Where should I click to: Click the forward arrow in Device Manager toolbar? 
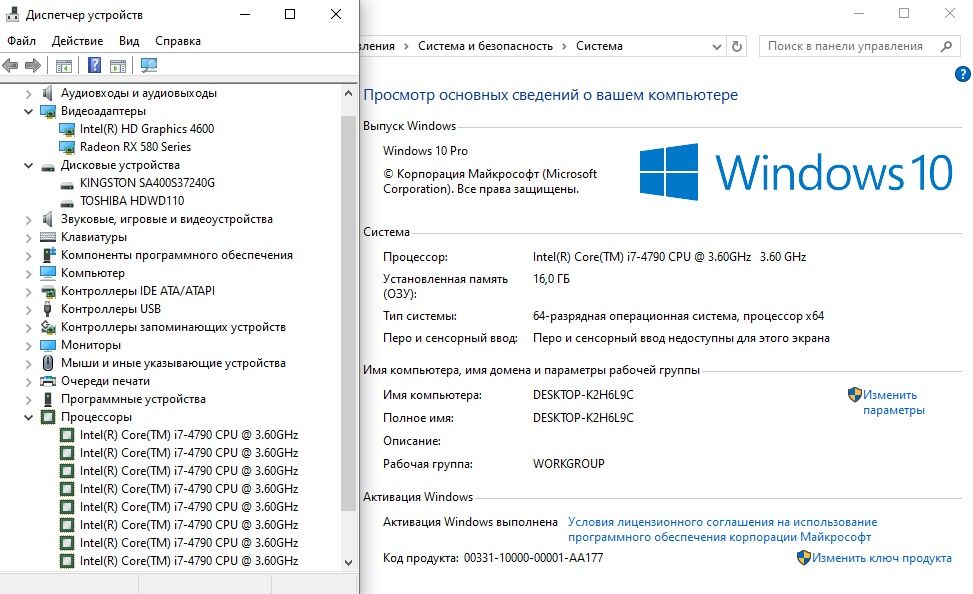point(33,65)
